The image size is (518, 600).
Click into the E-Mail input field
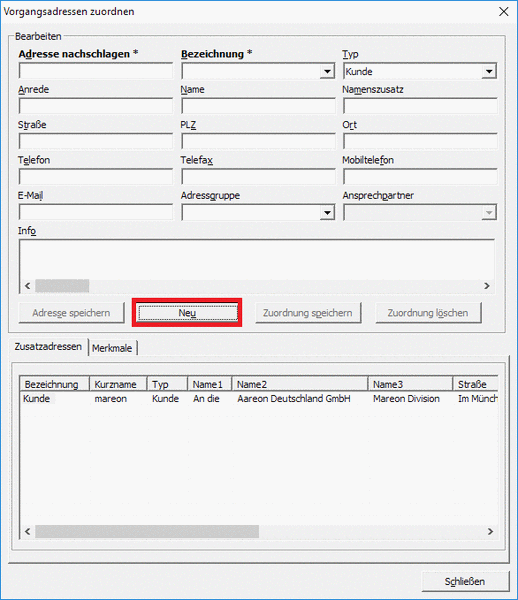coord(96,212)
